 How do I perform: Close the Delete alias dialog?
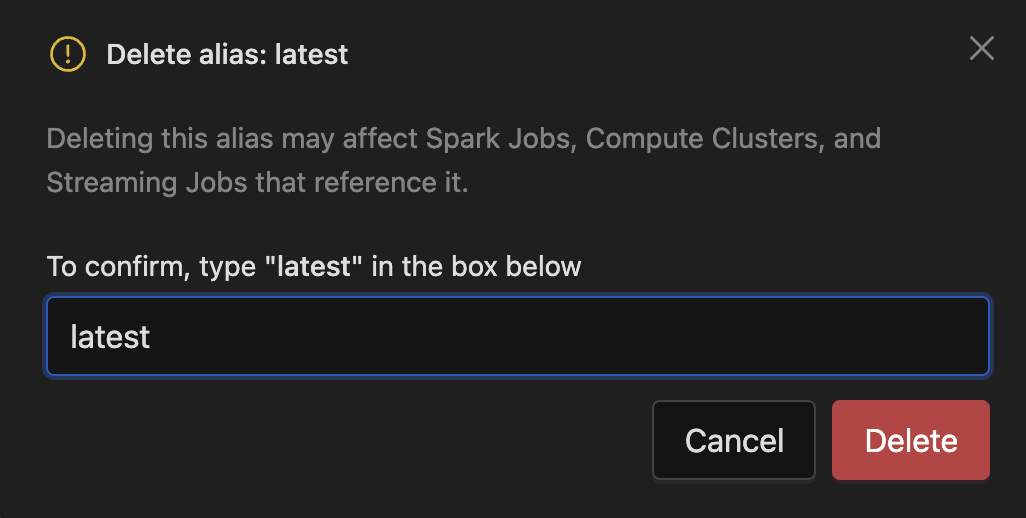tap(981, 48)
